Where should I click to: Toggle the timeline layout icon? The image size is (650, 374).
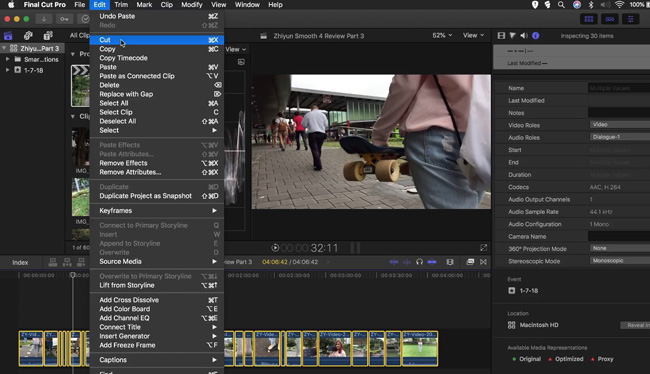pyautogui.click(x=610, y=19)
